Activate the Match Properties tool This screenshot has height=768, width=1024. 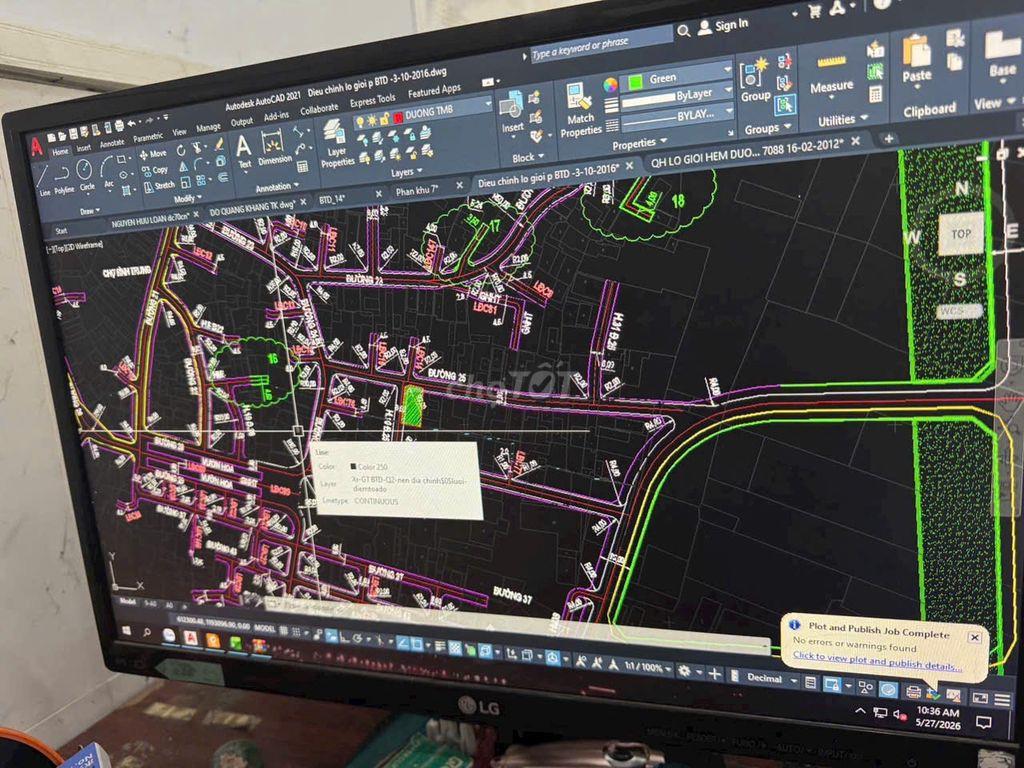pos(580,110)
